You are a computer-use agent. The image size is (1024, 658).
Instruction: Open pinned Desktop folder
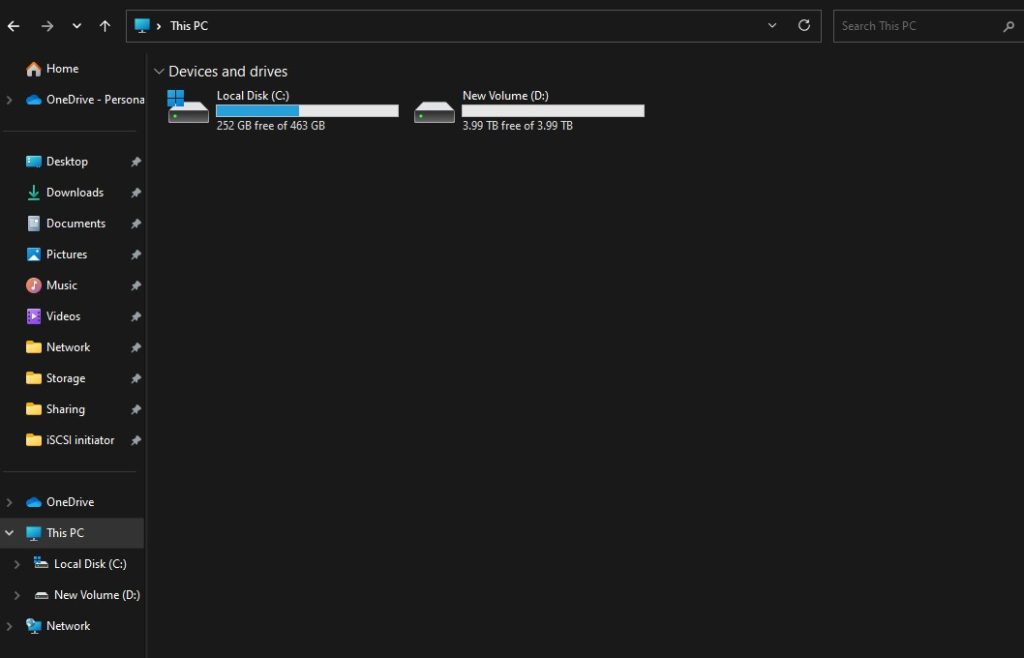[67, 161]
